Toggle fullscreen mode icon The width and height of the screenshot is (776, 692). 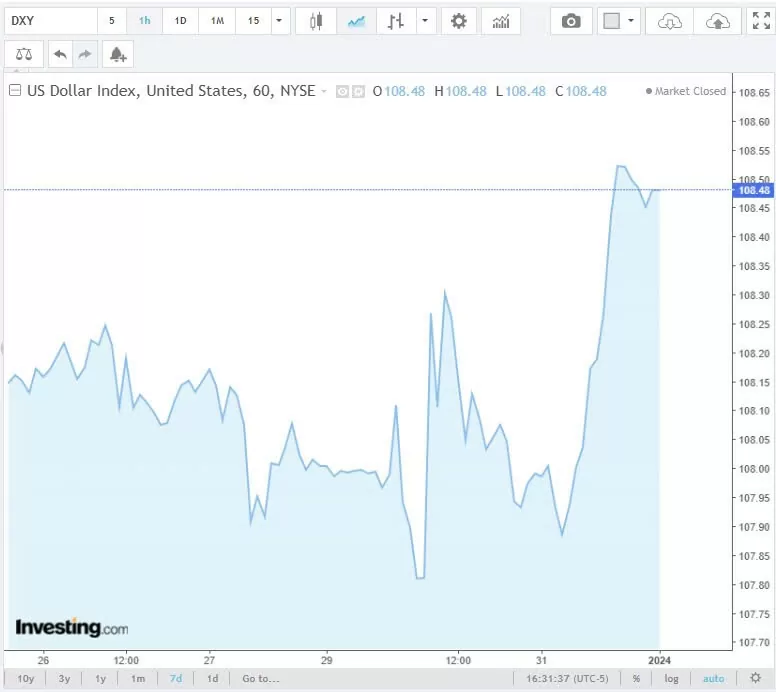pyautogui.click(x=761, y=21)
